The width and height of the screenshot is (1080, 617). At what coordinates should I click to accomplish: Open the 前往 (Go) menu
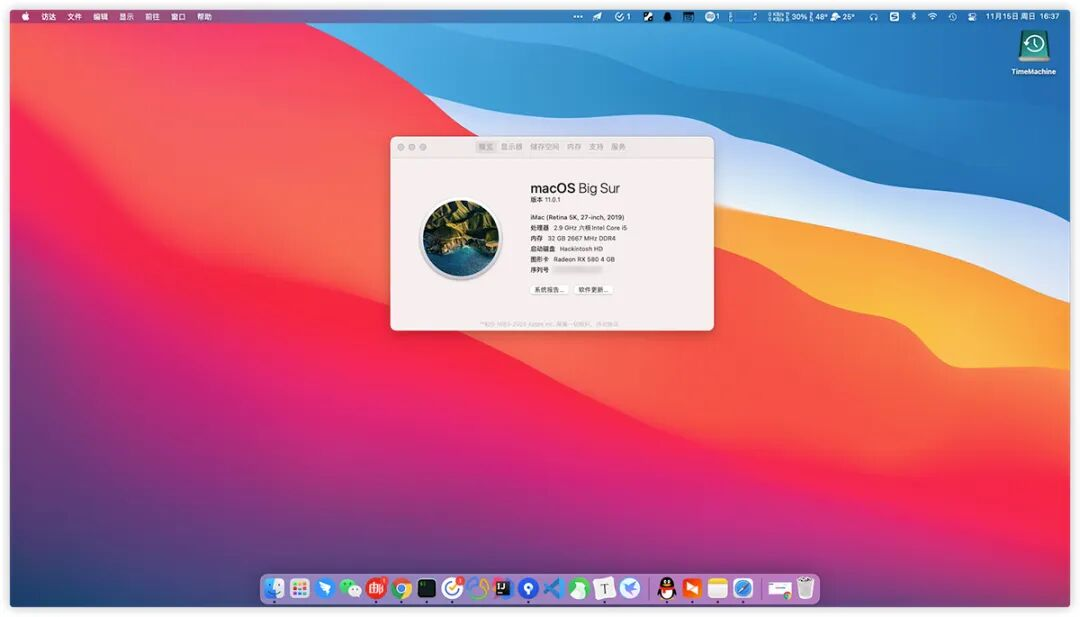152,17
